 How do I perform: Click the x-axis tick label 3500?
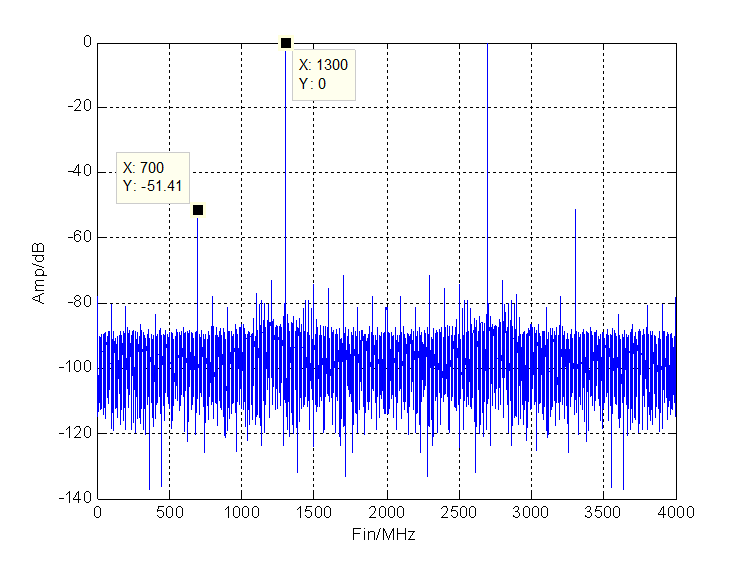coord(603,512)
